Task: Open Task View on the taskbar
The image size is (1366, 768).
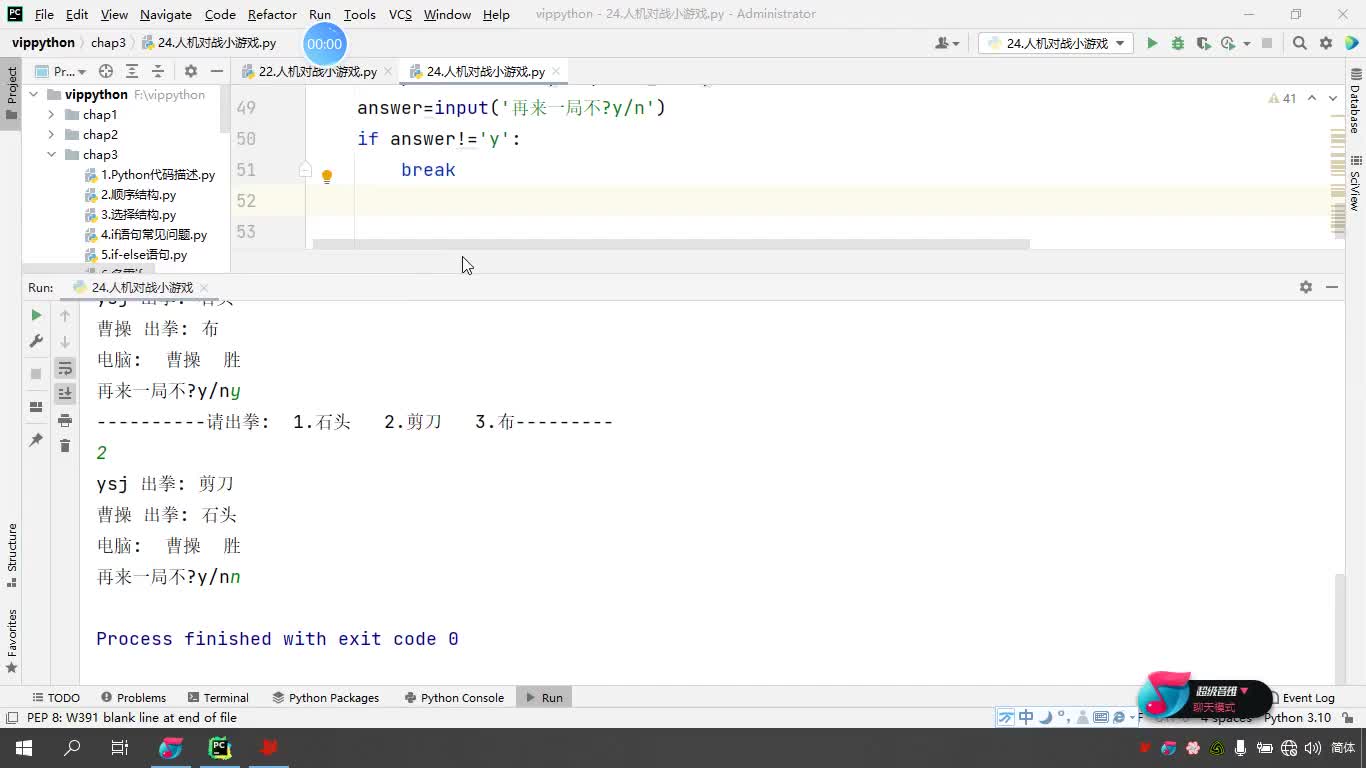Action: tap(120, 747)
